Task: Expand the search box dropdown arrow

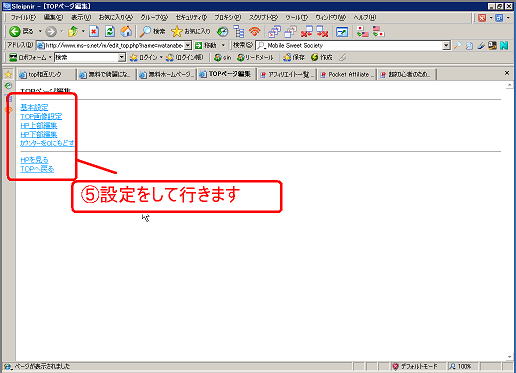Action: click(x=446, y=46)
